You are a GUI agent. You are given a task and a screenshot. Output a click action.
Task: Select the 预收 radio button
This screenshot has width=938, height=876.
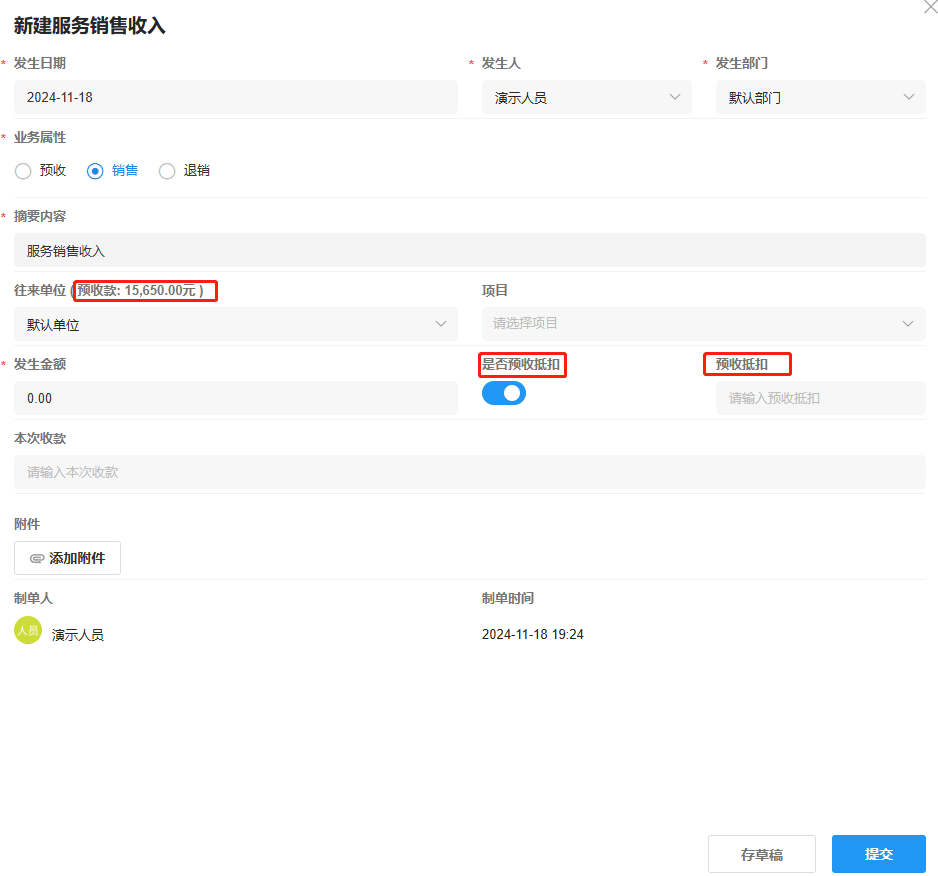[22, 171]
